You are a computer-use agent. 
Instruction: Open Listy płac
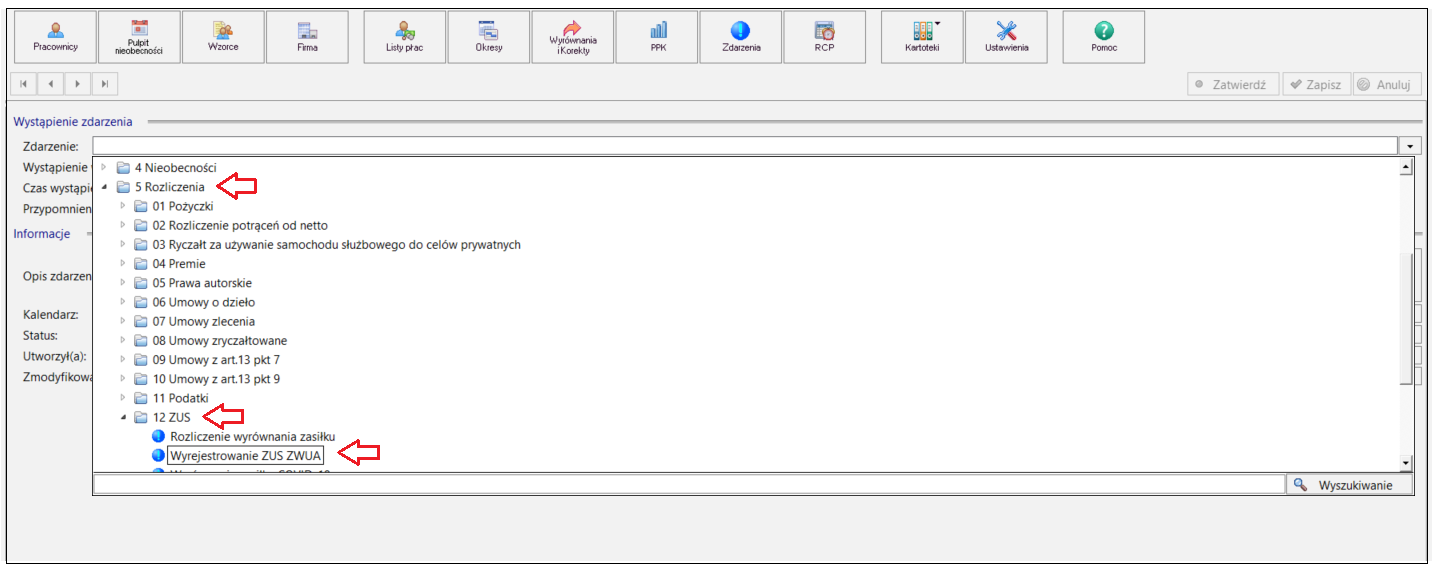[405, 37]
